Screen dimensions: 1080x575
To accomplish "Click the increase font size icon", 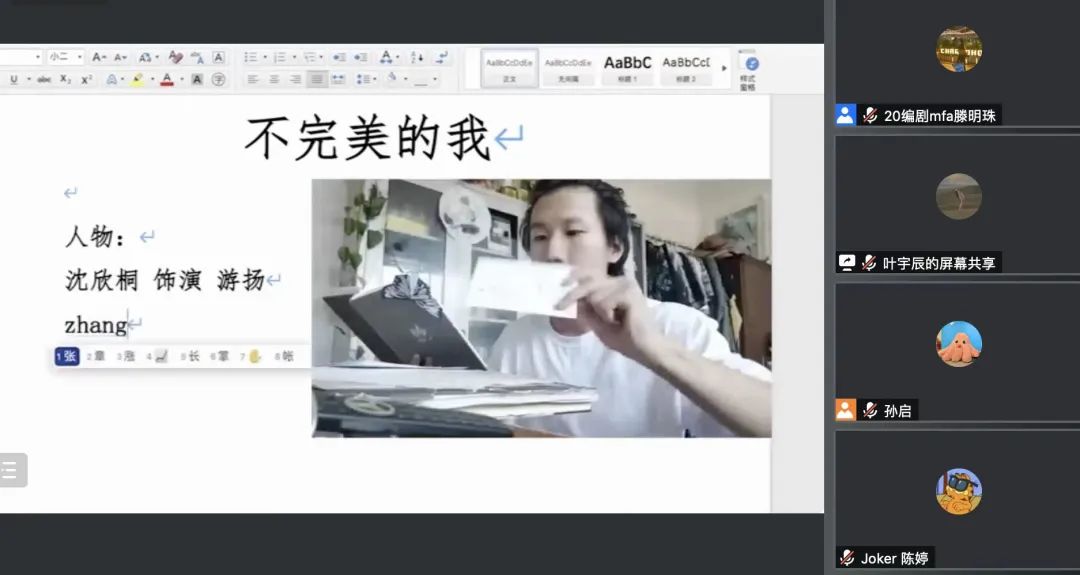I will point(99,57).
